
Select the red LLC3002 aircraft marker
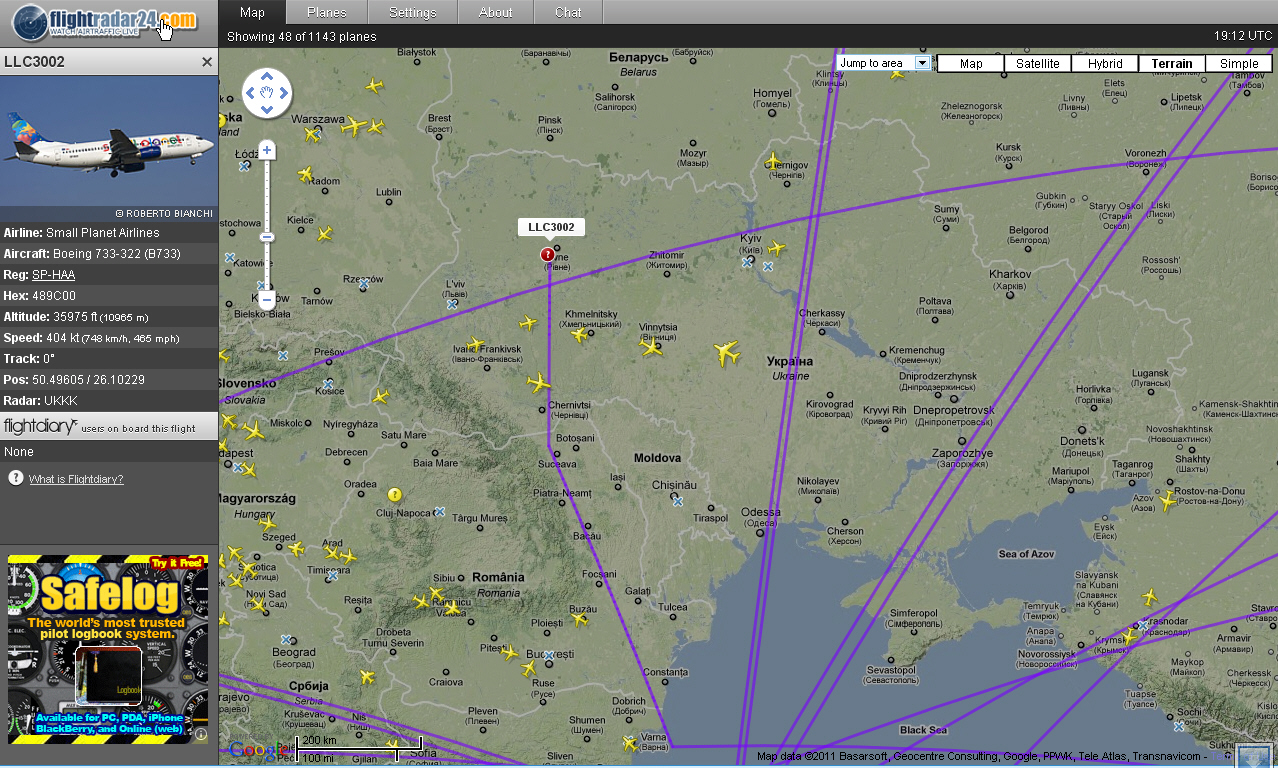tap(547, 255)
